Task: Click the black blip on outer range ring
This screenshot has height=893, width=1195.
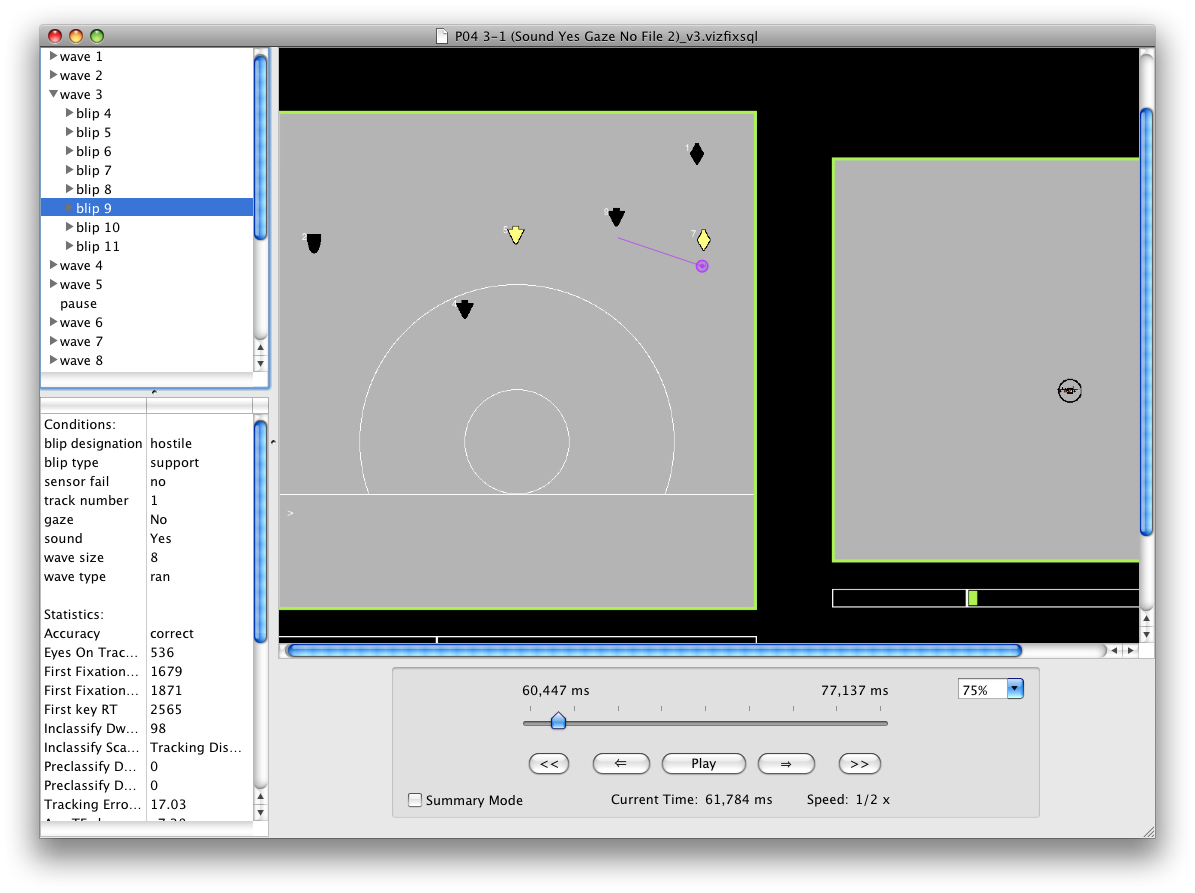Action: [465, 309]
